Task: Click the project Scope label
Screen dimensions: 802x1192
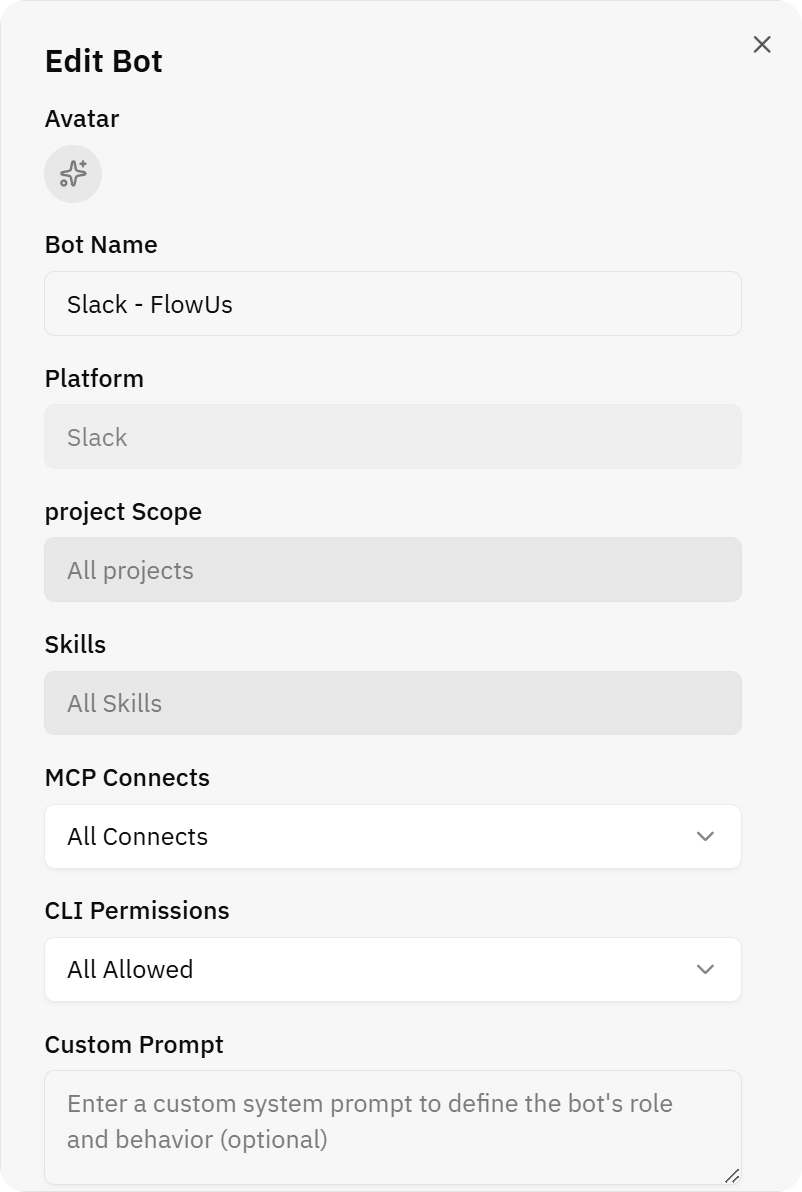Action: click(123, 512)
